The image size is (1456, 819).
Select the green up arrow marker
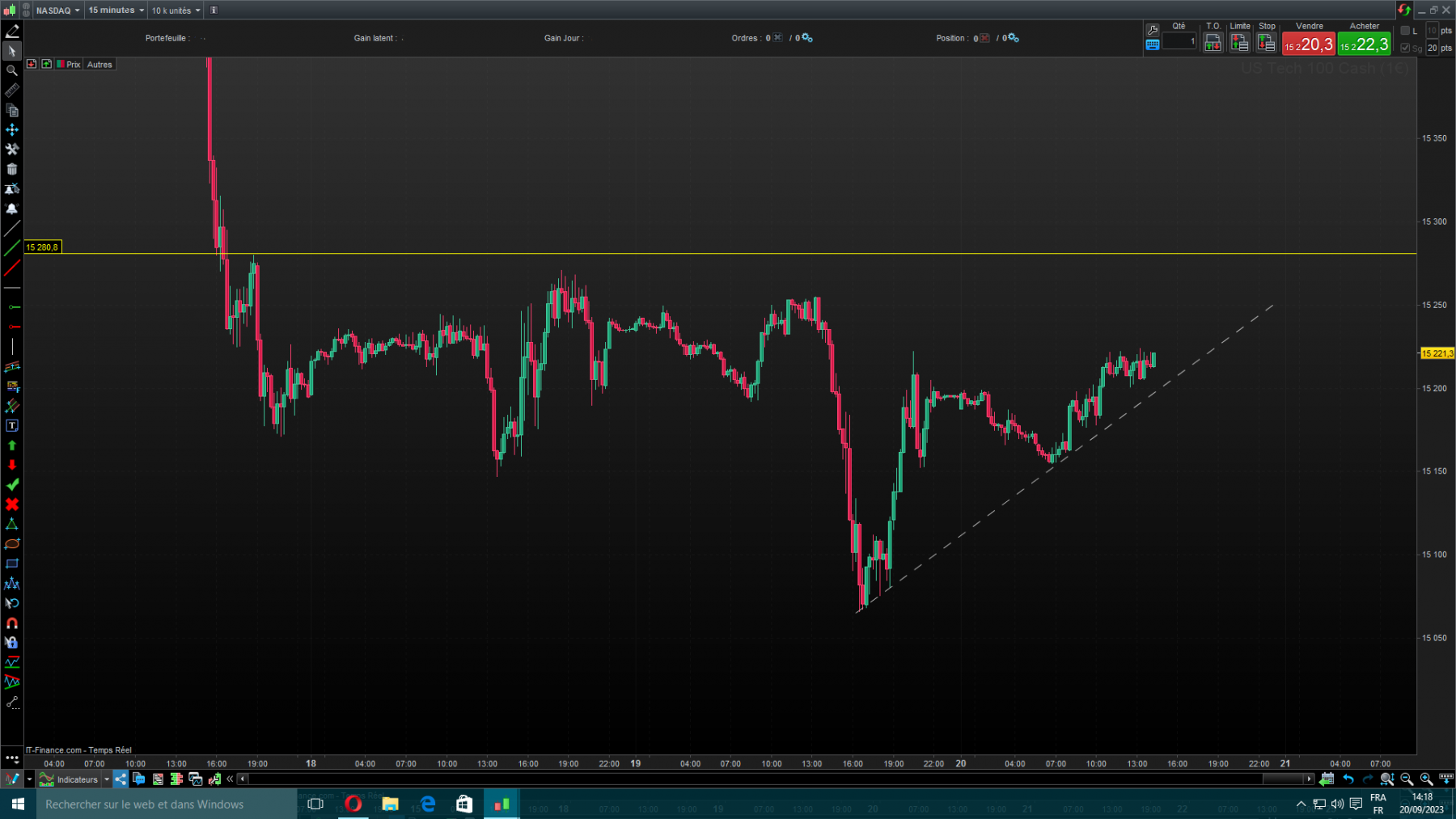pos(12,445)
